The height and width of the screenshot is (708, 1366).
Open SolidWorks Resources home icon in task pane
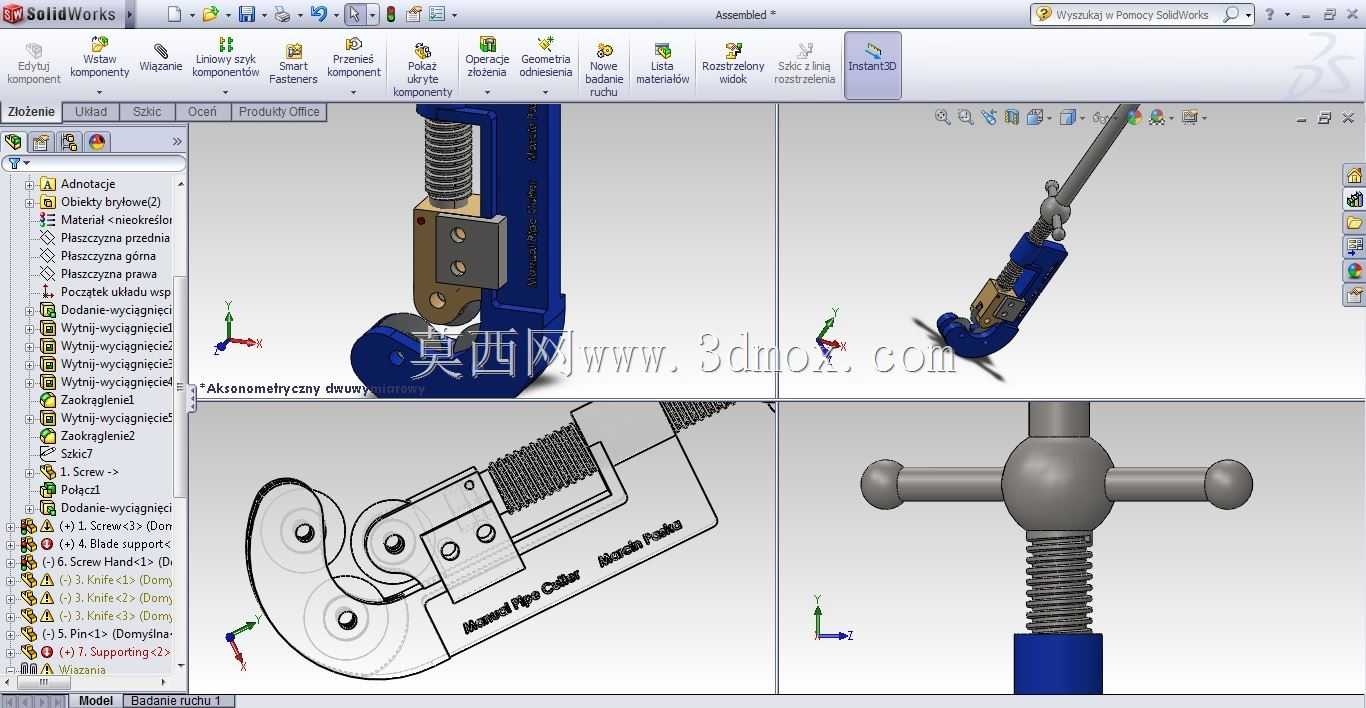point(1354,176)
